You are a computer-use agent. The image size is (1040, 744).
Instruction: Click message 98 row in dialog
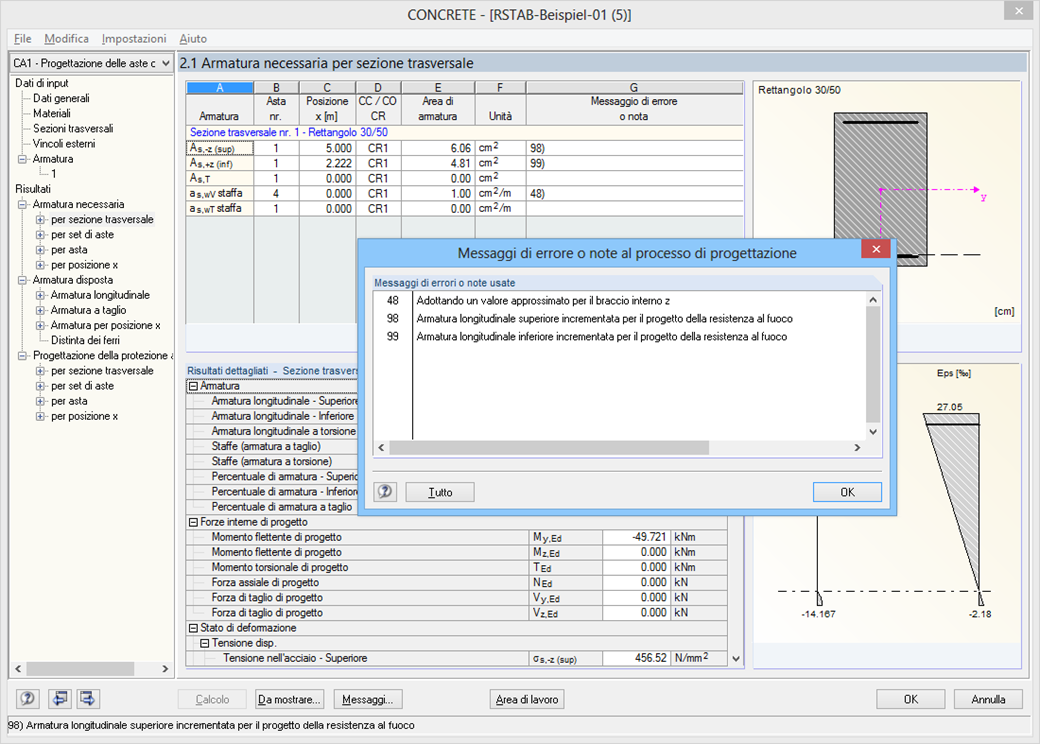click(x=619, y=318)
